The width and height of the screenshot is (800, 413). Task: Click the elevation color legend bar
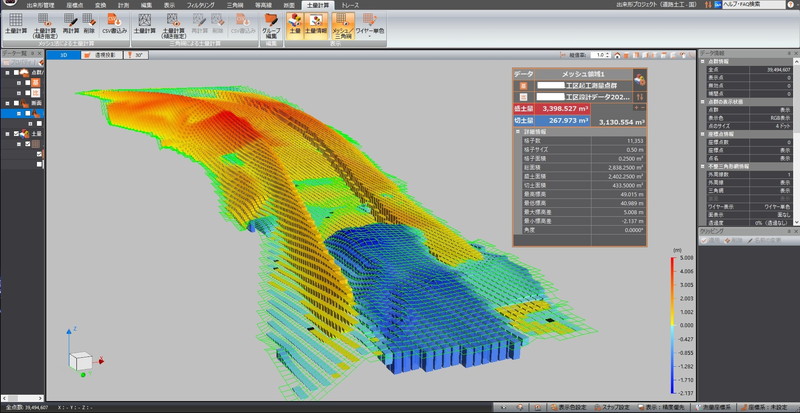[672, 326]
